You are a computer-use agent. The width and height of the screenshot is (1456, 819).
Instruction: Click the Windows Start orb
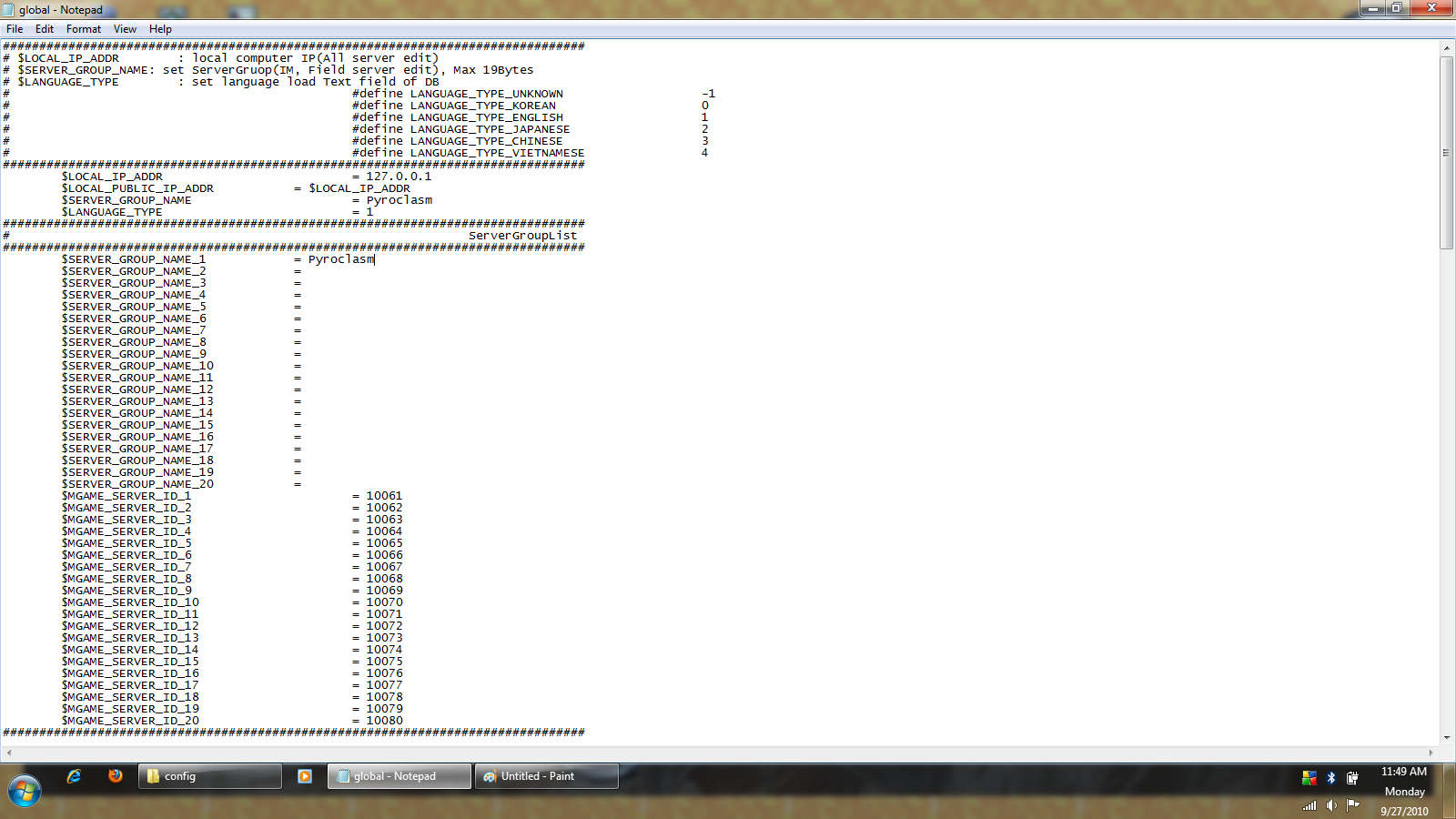coord(25,790)
